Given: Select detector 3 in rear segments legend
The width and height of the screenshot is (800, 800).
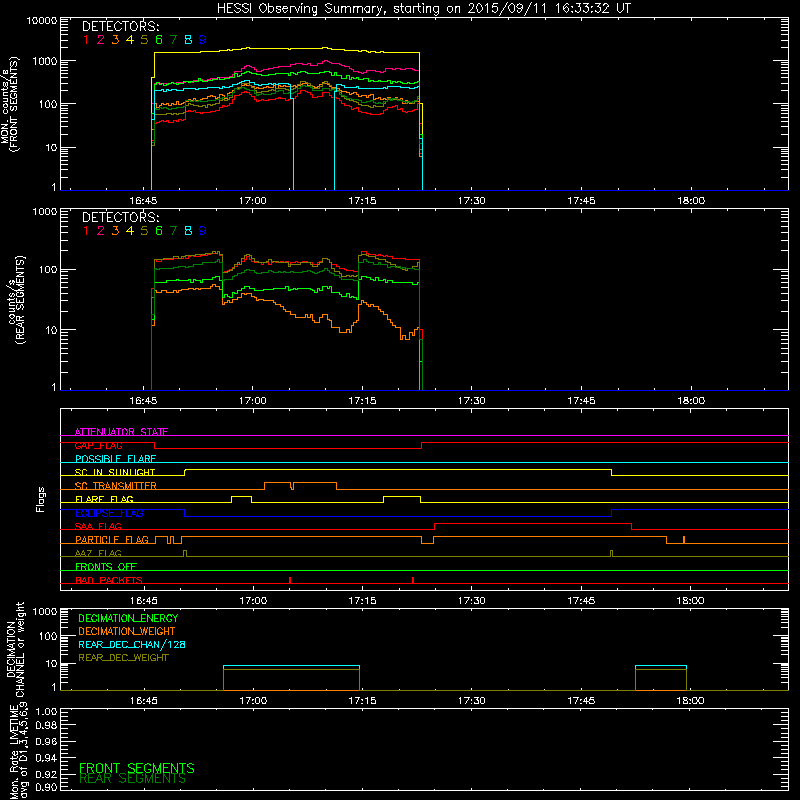Looking at the screenshot, I should (115, 231).
